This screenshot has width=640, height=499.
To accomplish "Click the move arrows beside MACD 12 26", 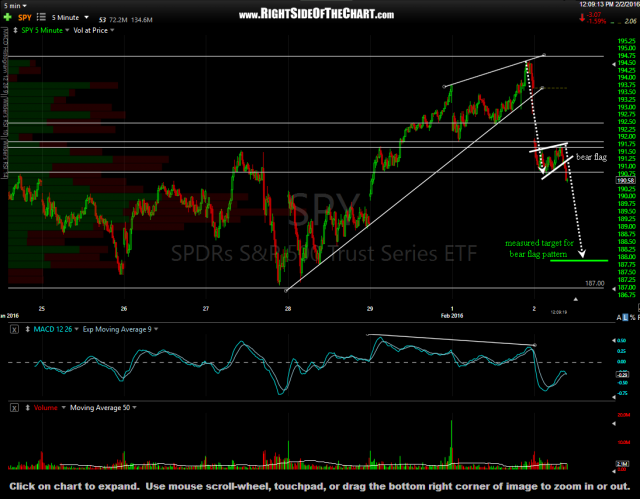I will pyautogui.click(x=28, y=329).
